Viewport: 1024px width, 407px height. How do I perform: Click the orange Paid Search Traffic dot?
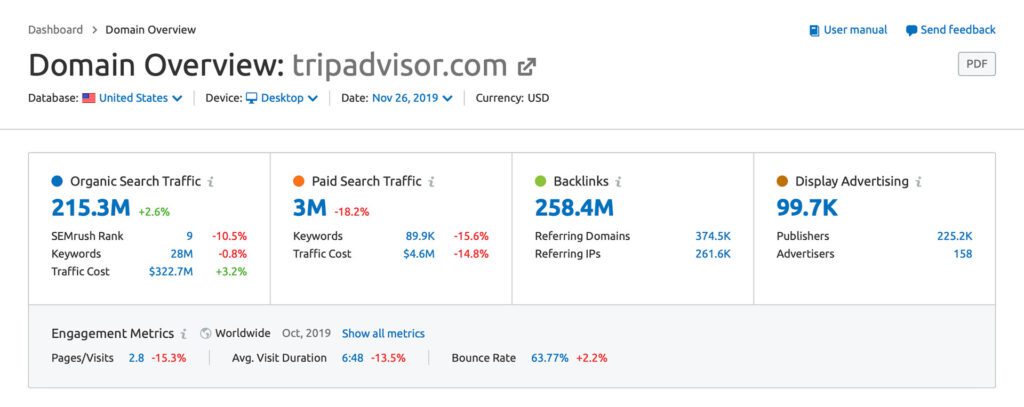click(x=299, y=182)
